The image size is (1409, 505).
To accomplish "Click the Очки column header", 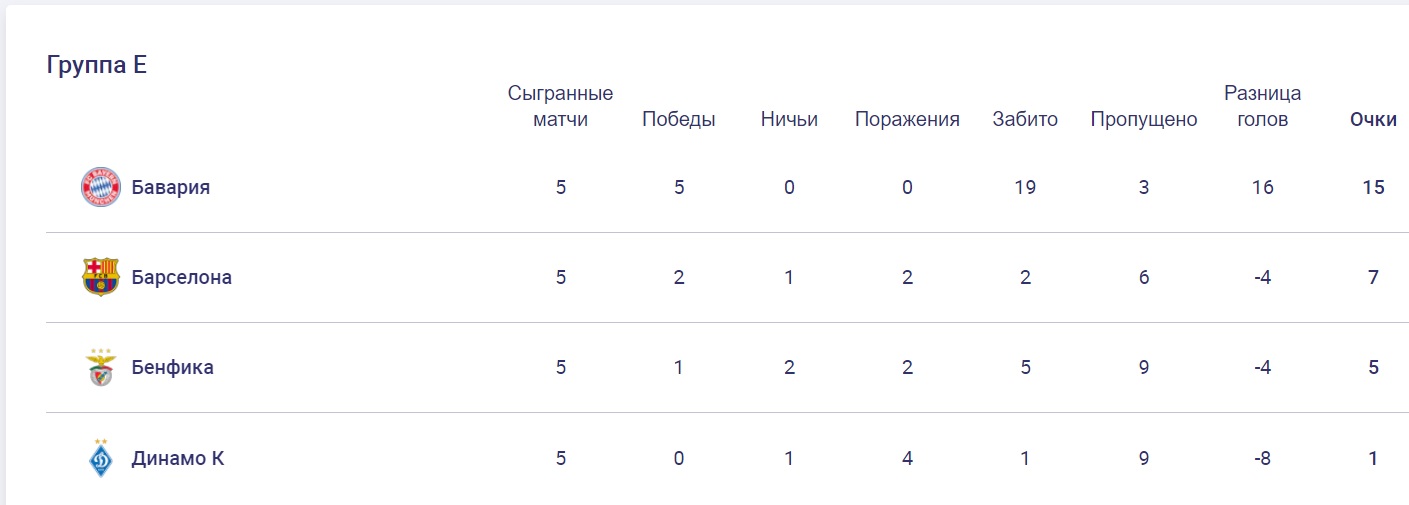I will coord(1373,120).
